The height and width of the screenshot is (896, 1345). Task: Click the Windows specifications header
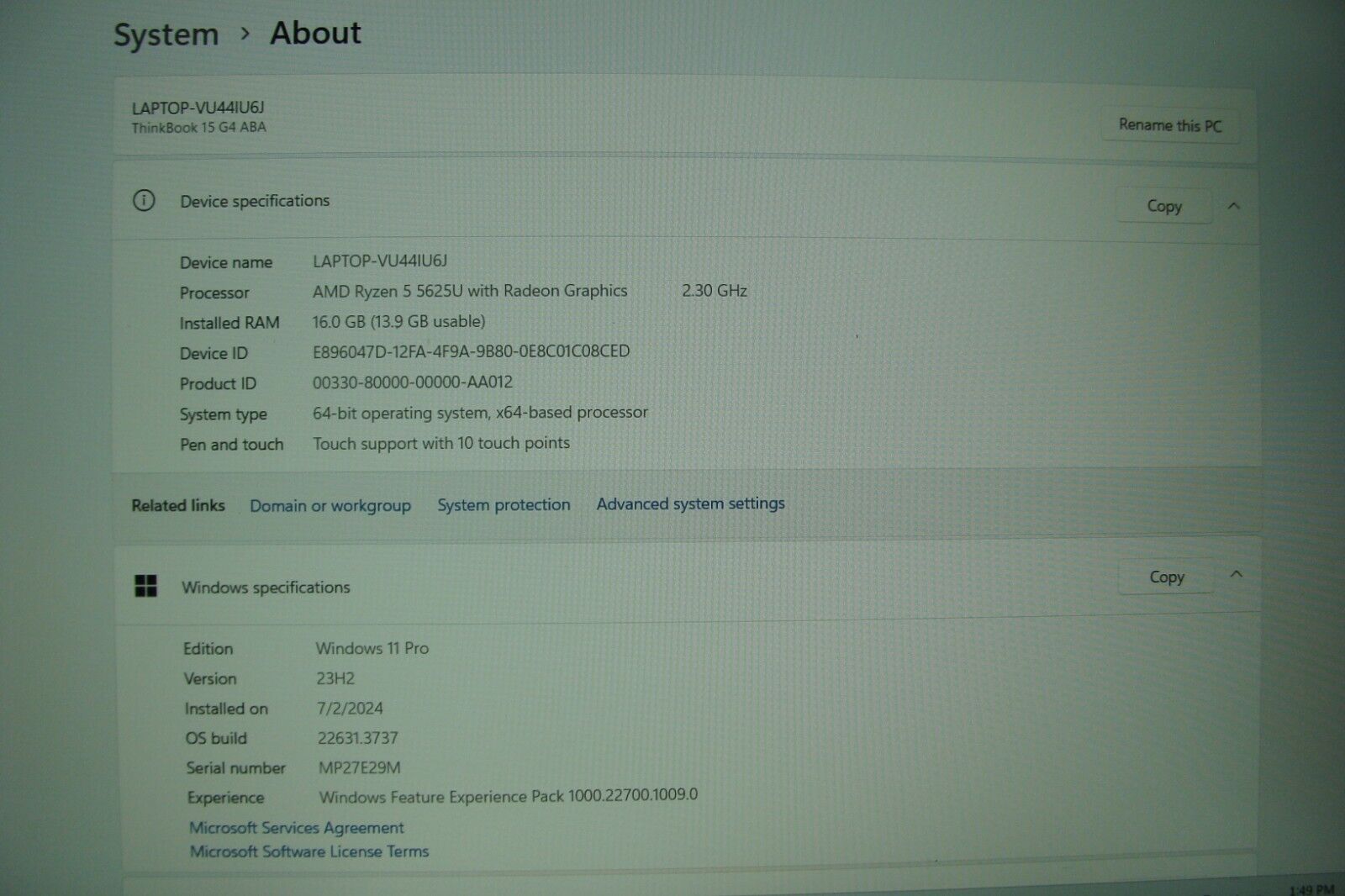(x=266, y=588)
